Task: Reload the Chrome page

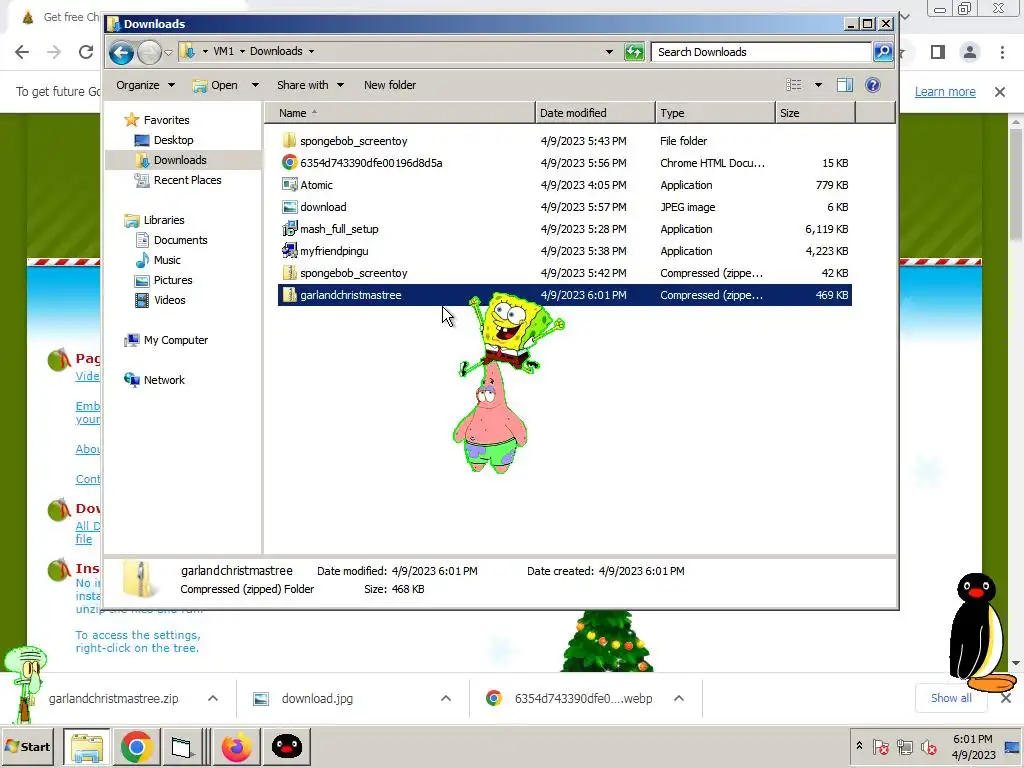Action: click(86, 52)
